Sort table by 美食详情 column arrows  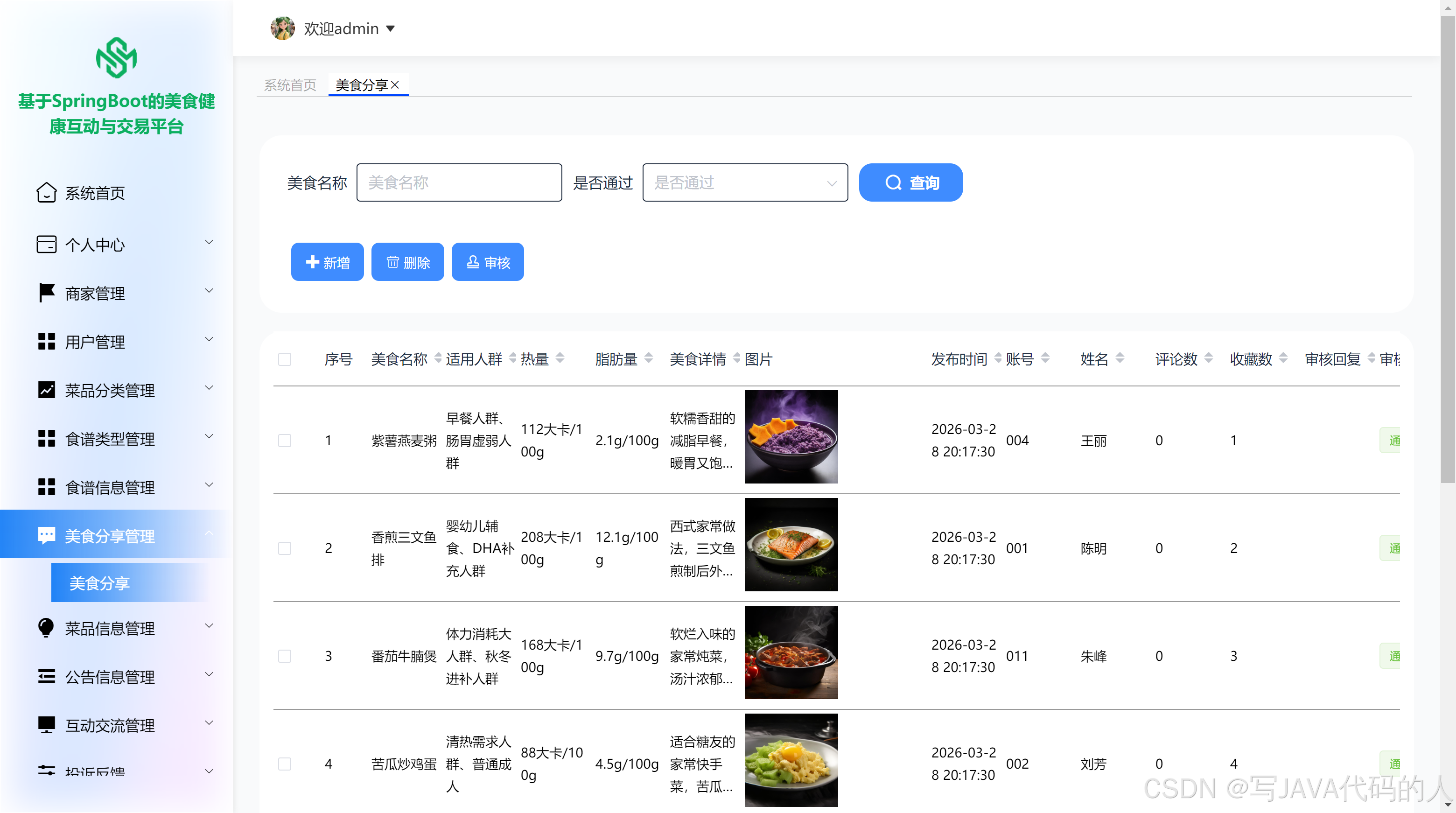pyautogui.click(x=736, y=358)
